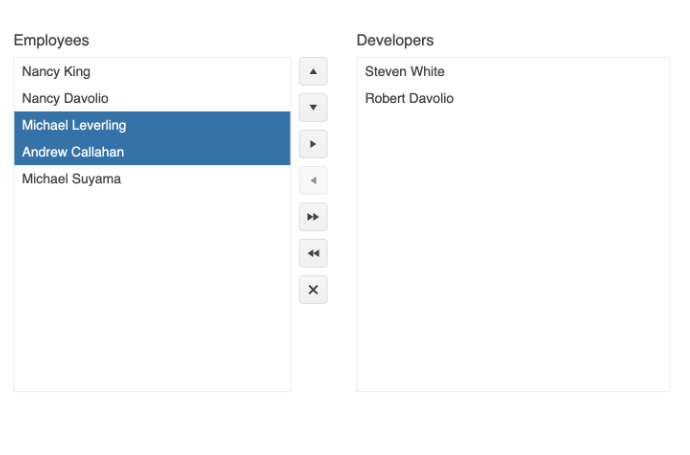Click the move down arrow button
Viewport: 690px width, 455px height.
coord(313,107)
